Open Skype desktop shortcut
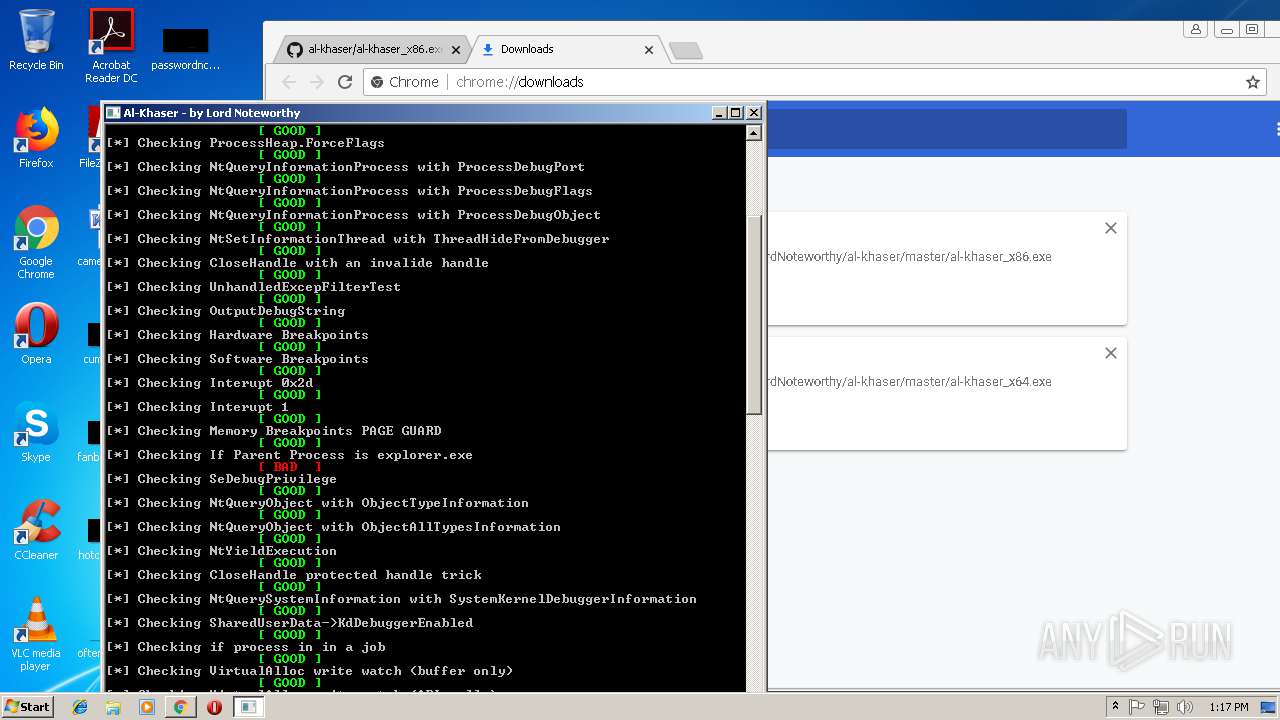Image resolution: width=1280 pixels, height=720 pixels. tap(36, 432)
